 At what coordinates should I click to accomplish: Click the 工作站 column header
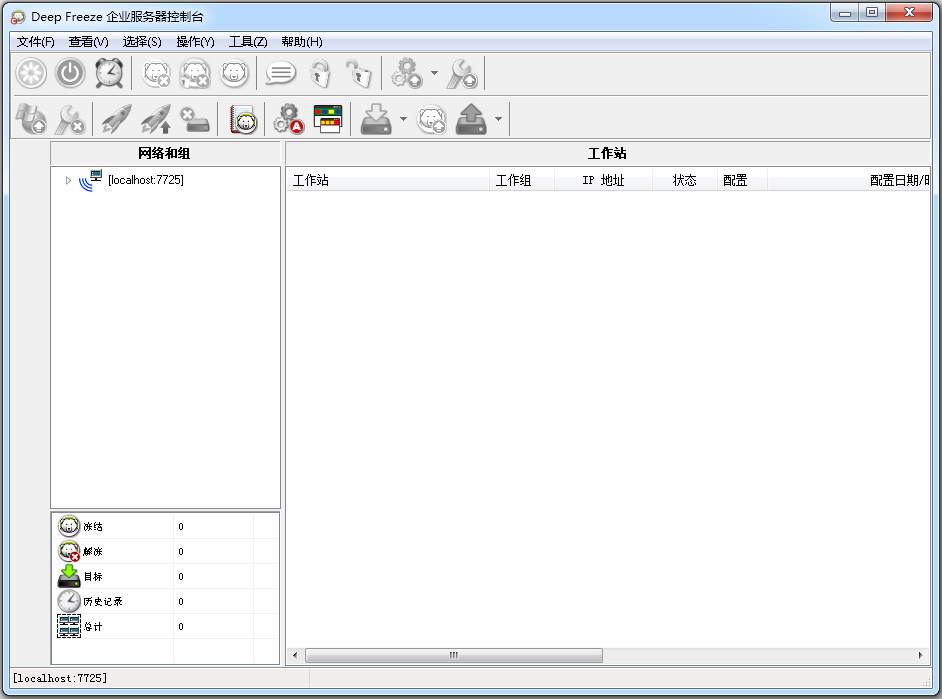pos(387,180)
